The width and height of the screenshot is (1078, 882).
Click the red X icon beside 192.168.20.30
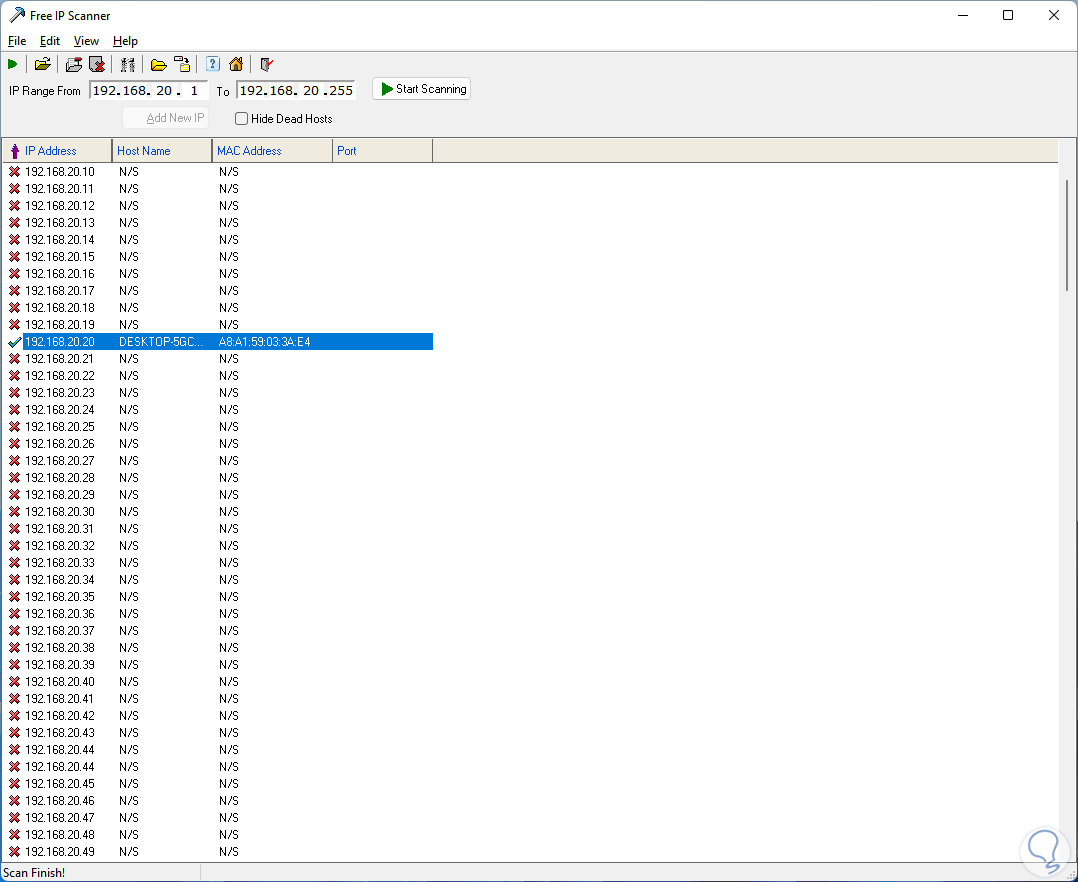pos(14,512)
